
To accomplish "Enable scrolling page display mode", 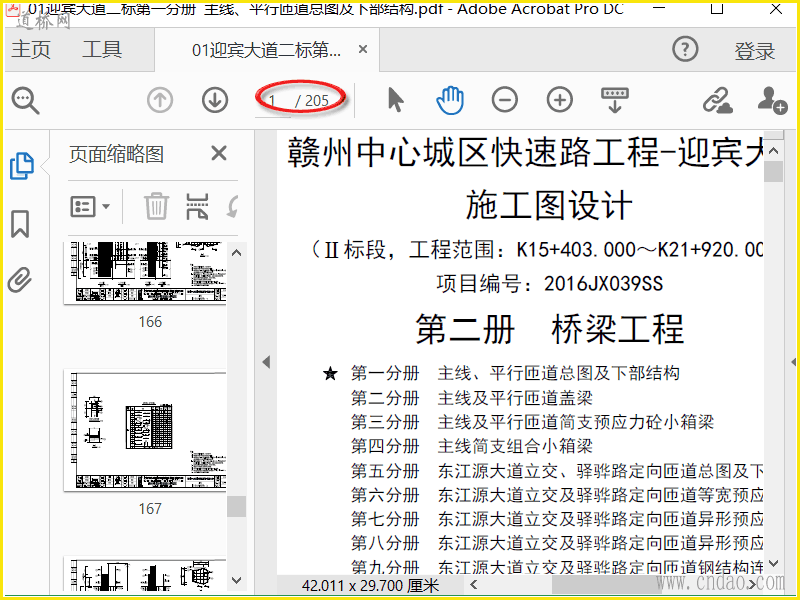I will click(x=614, y=100).
